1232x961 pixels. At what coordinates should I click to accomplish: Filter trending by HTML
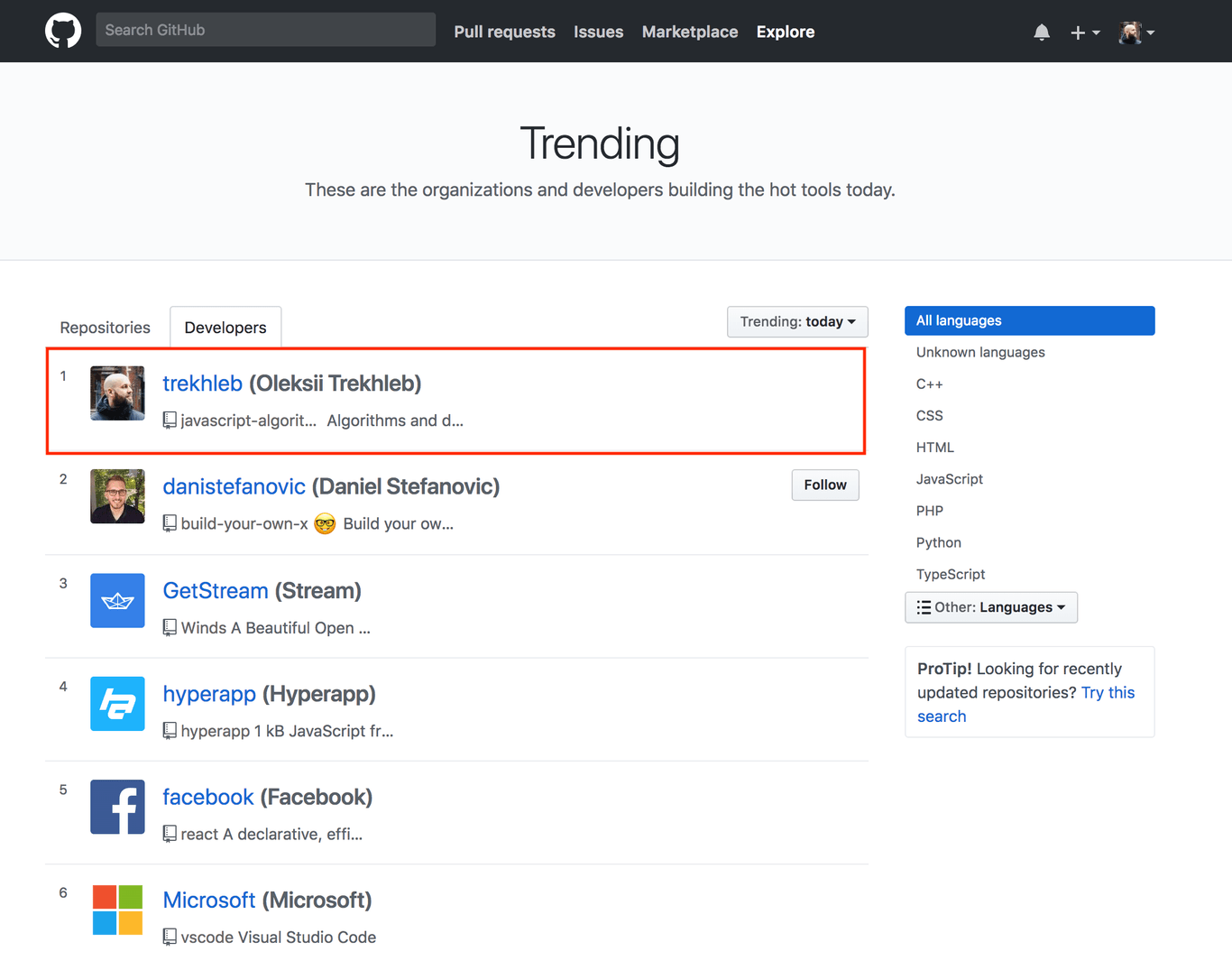point(934,447)
